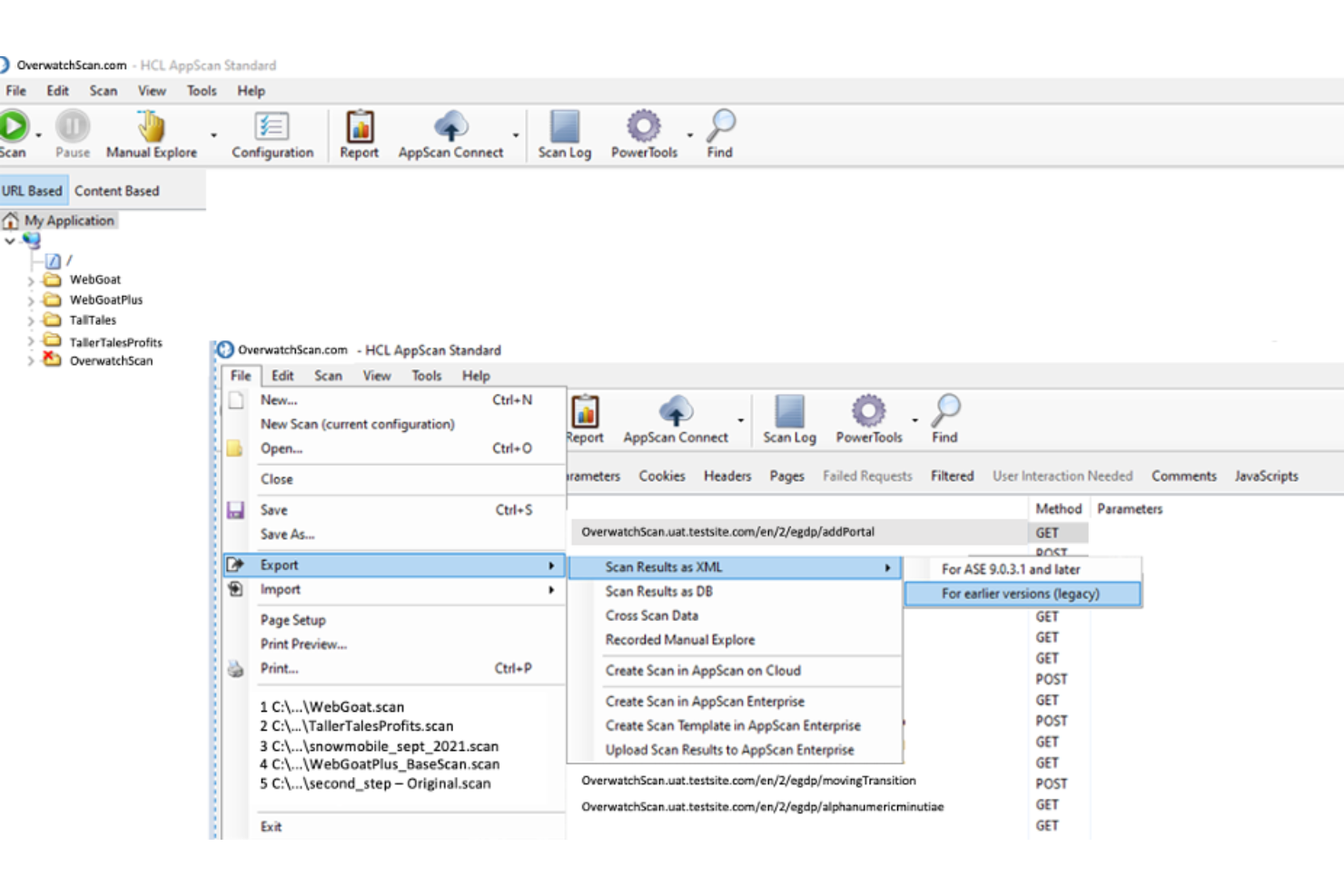Select the Export menu item

394,565
